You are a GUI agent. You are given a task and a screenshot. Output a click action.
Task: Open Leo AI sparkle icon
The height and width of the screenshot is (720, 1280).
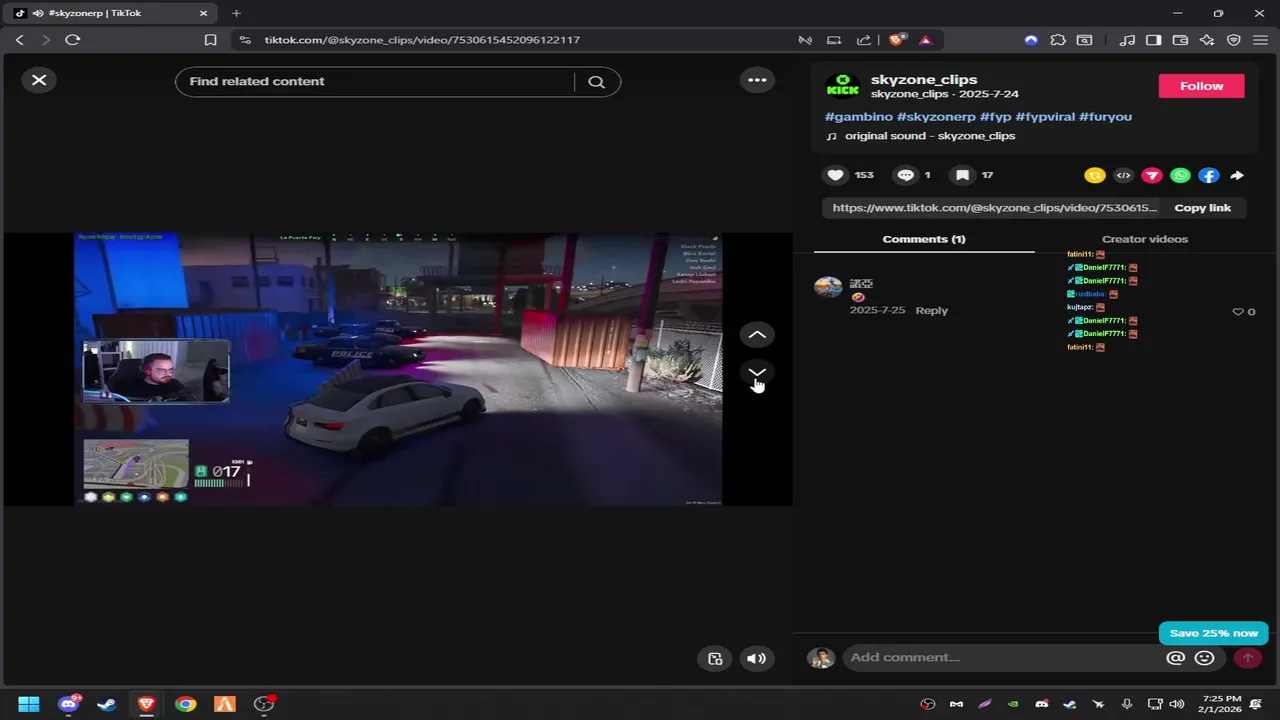[x=1207, y=40]
